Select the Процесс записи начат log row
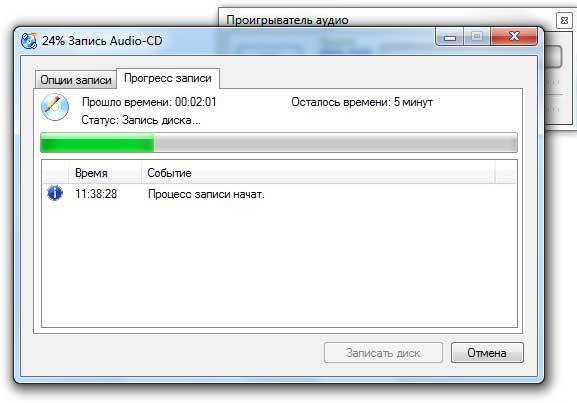577x403 pixels. (x=279, y=194)
